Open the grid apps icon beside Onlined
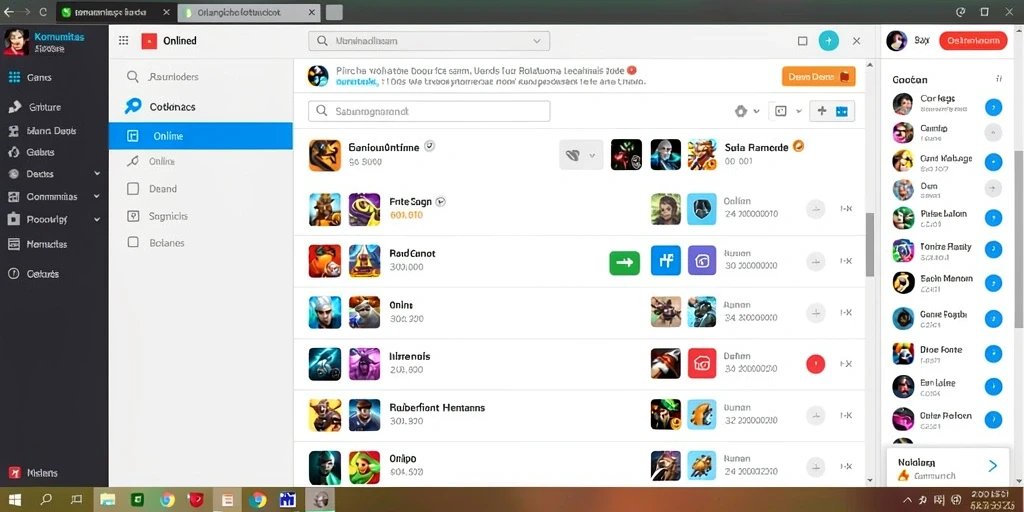 click(x=123, y=40)
